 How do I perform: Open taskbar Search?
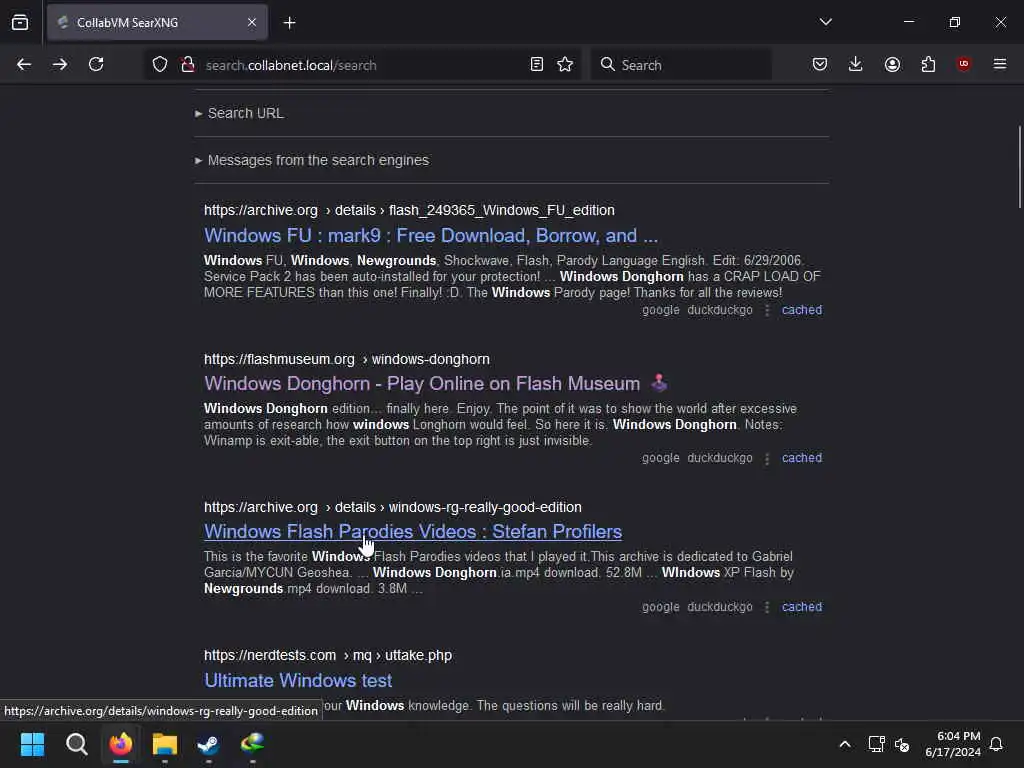[76, 744]
